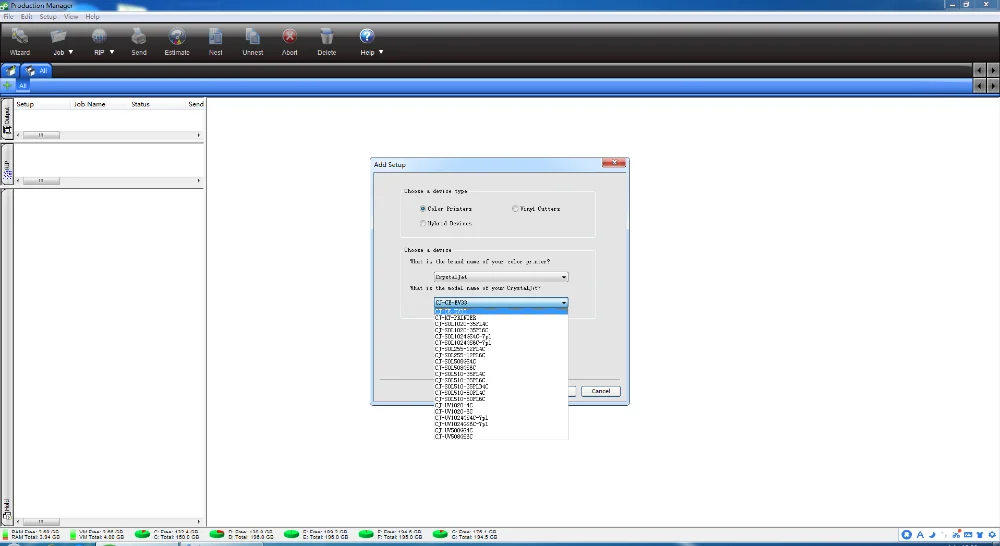
Task: Open the File menu
Action: (x=8, y=17)
